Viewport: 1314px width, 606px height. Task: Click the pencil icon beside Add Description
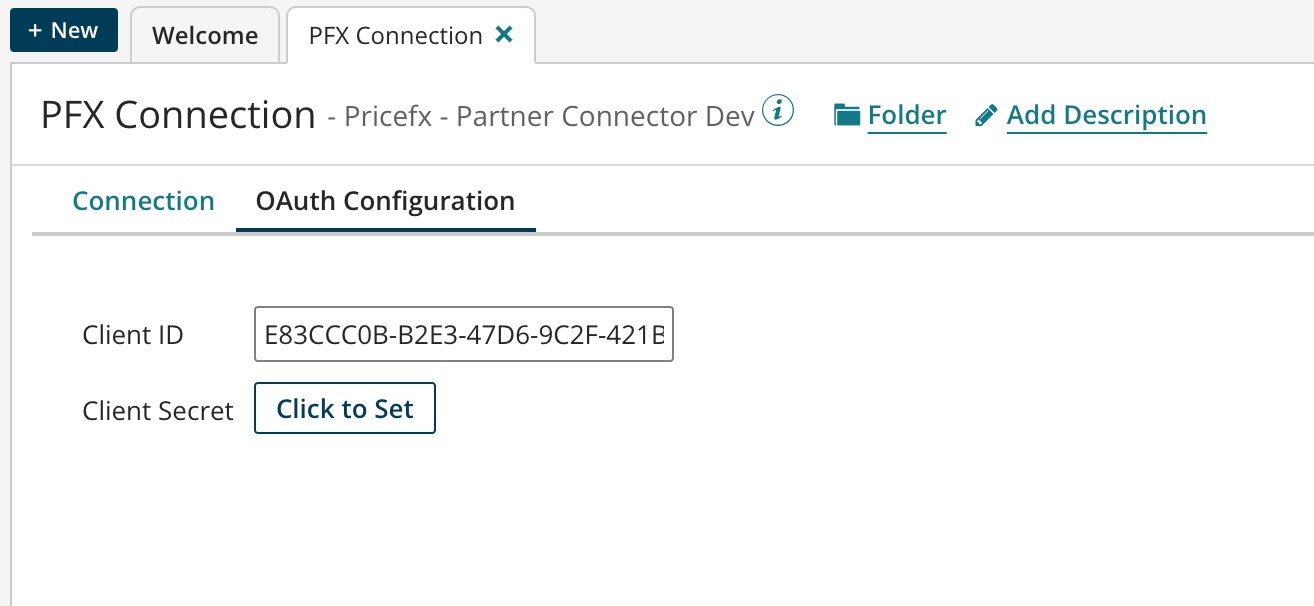click(x=985, y=114)
